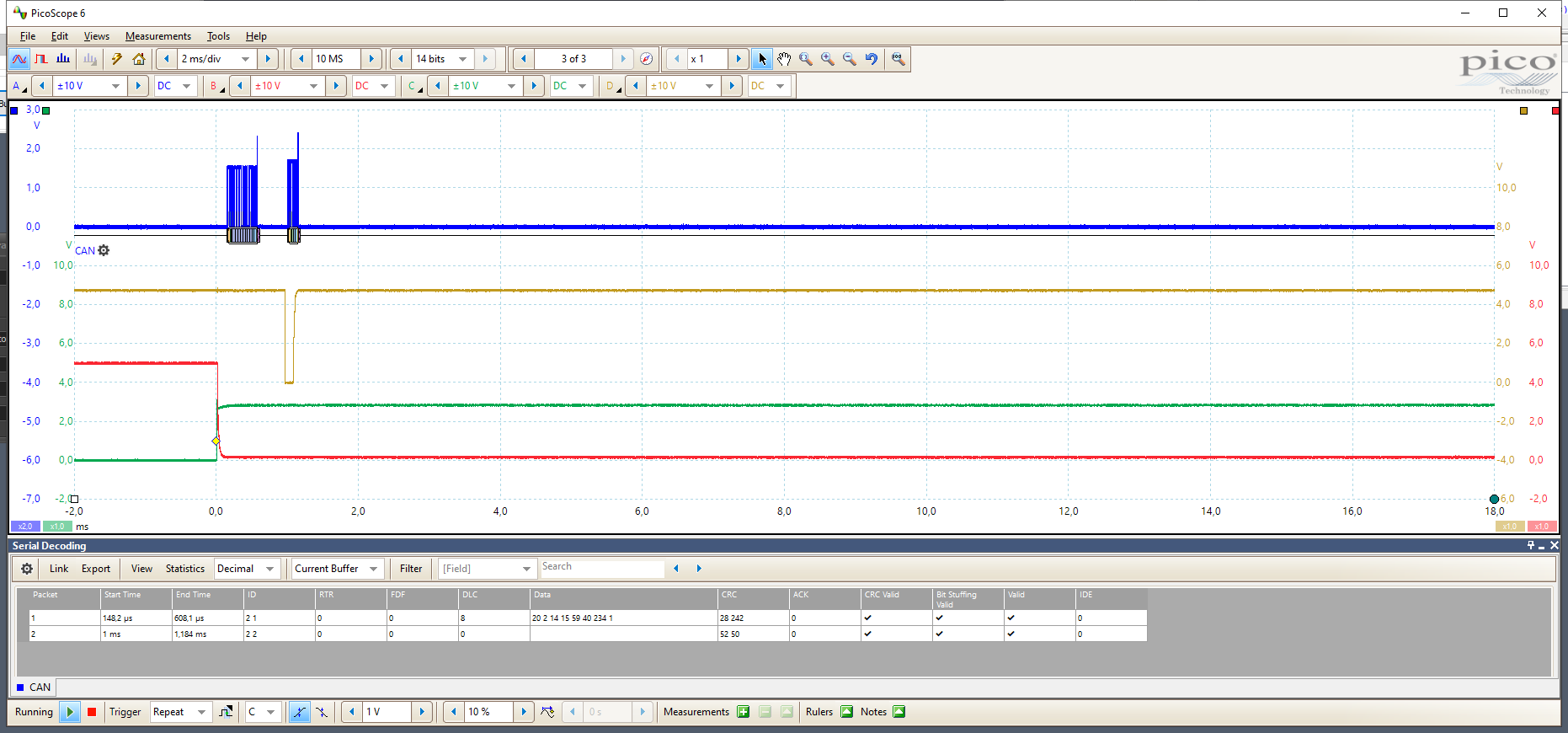Image resolution: width=1568 pixels, height=733 pixels.
Task: Open the Measurements menu
Action: 158,36
